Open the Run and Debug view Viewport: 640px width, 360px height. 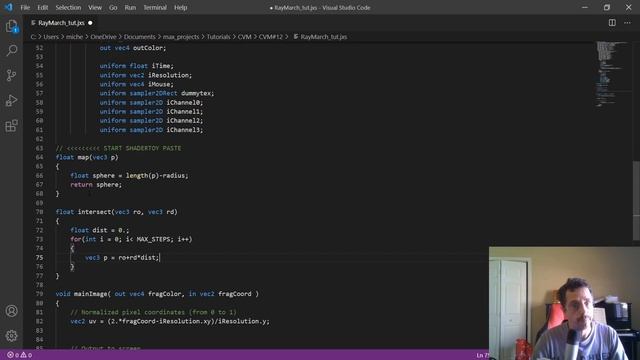[11, 100]
